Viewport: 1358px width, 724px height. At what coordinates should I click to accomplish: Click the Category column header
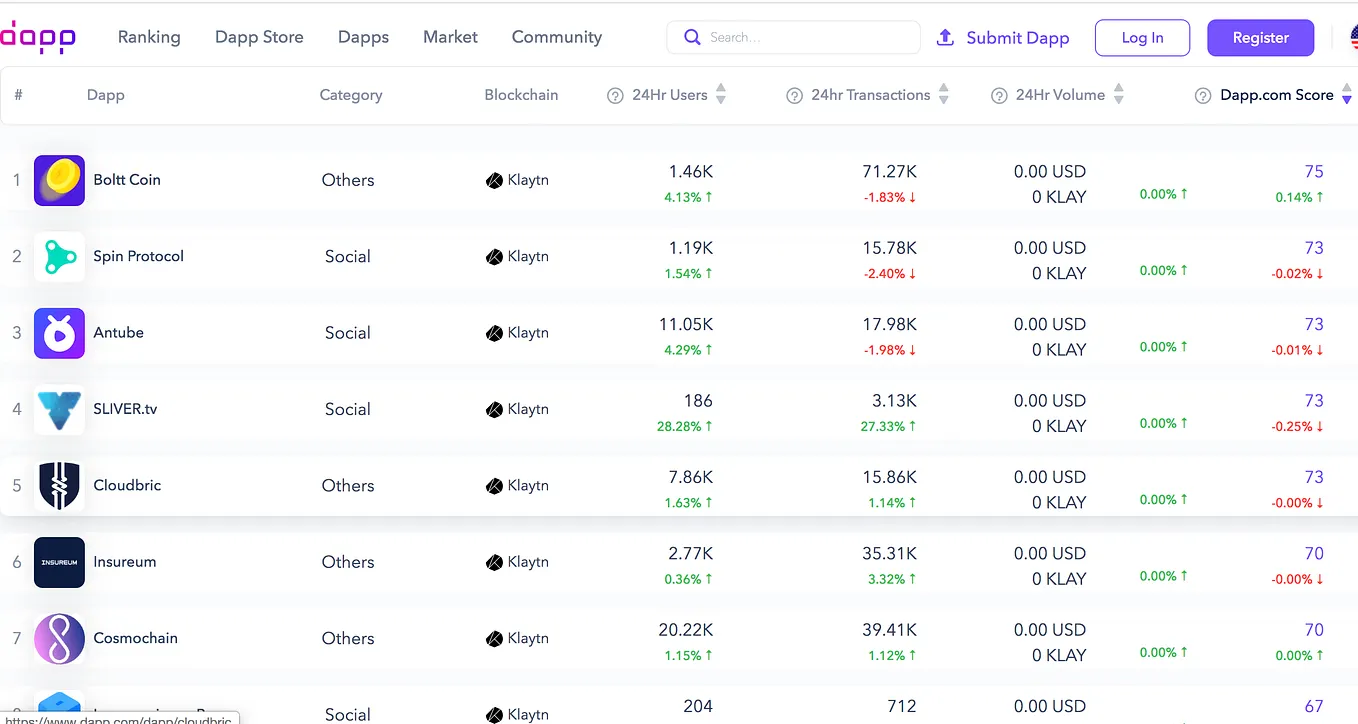pyautogui.click(x=351, y=95)
